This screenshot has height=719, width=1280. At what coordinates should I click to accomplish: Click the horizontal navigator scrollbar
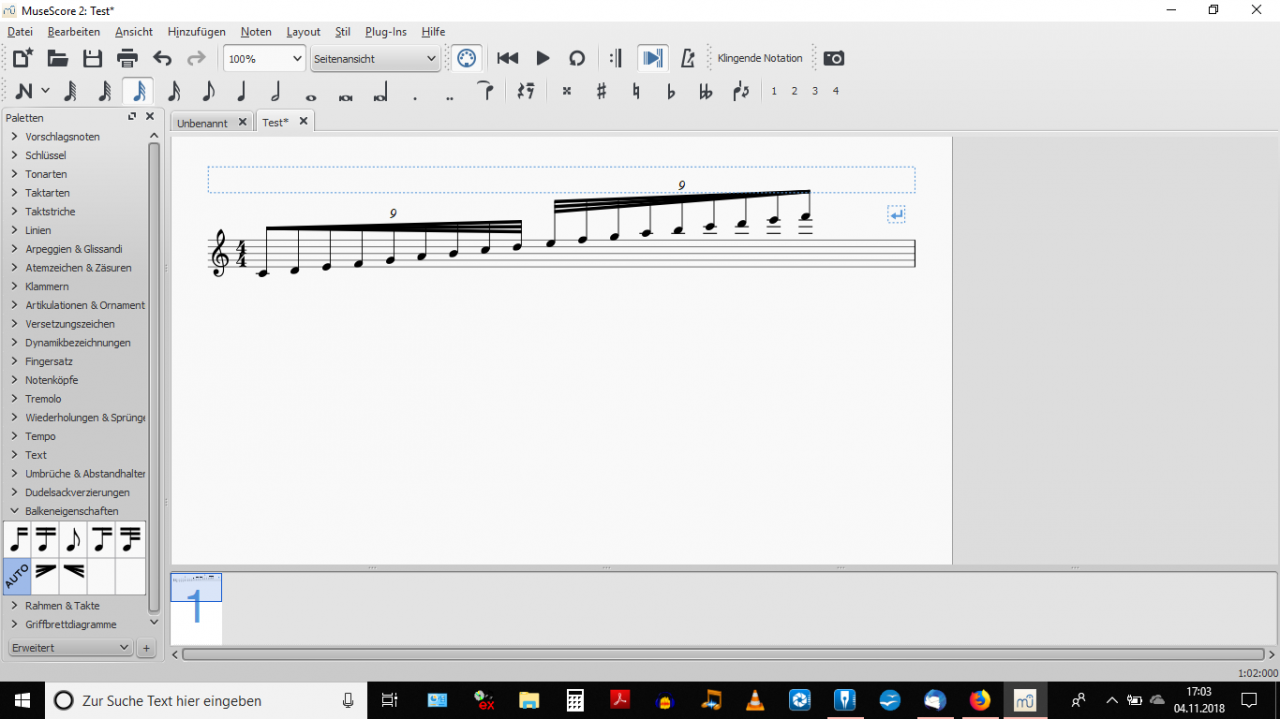click(725, 655)
